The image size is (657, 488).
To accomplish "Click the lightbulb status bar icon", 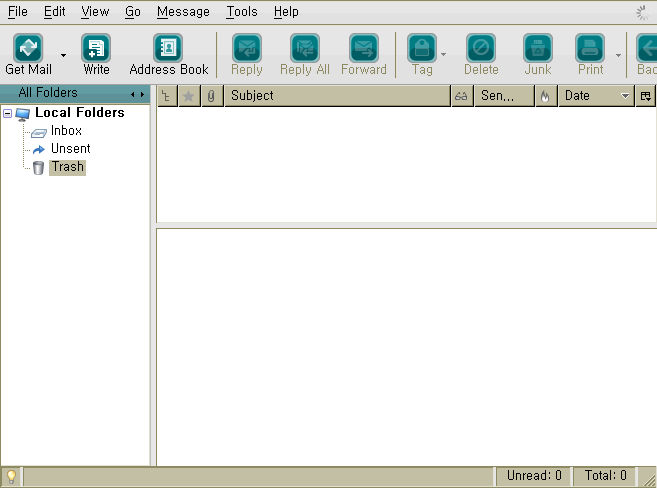I will pos(11,476).
